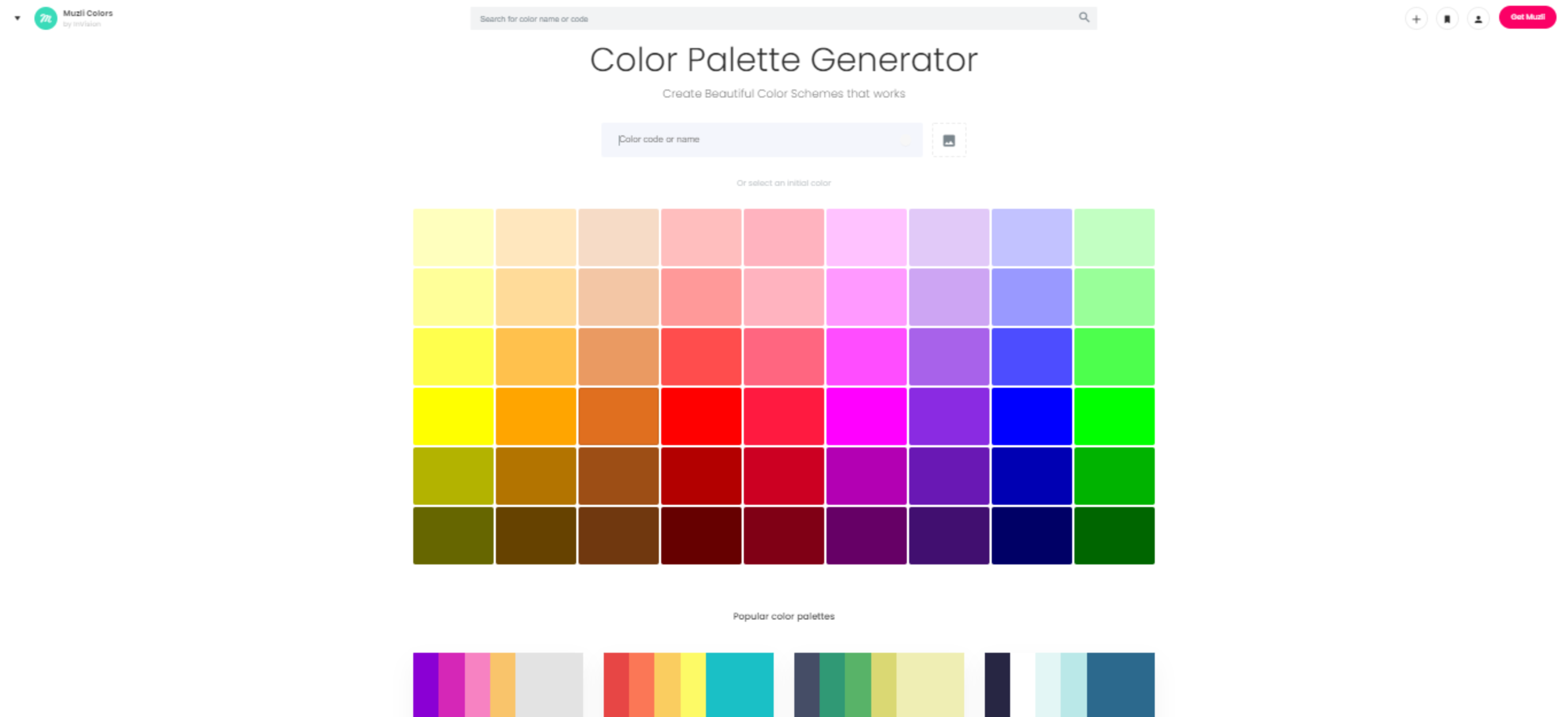The width and height of the screenshot is (1568, 717).
Task: Expand the dropdown arrow beside Muzli logo
Action: click(18, 18)
